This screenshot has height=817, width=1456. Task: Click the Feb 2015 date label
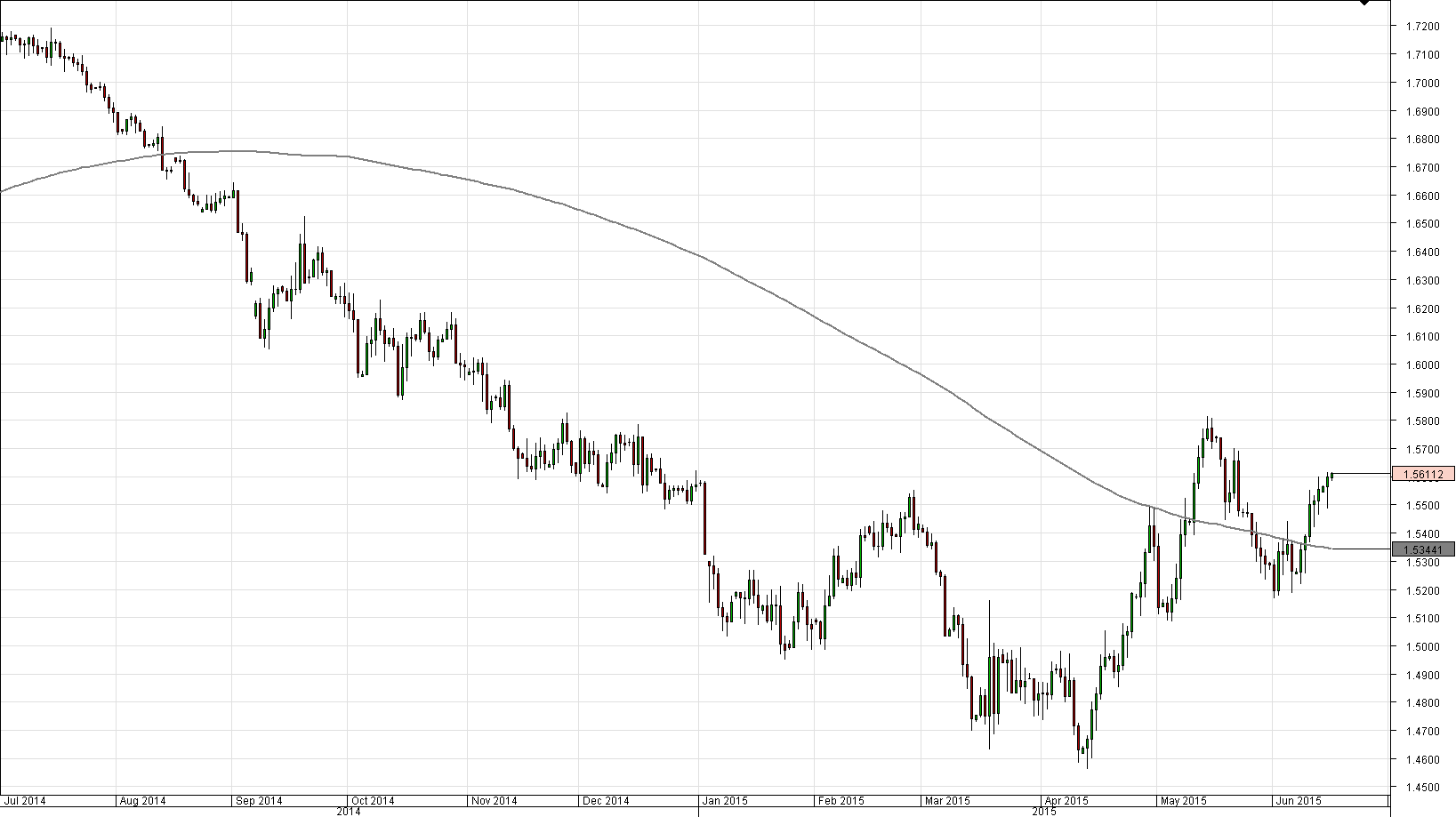click(x=841, y=801)
